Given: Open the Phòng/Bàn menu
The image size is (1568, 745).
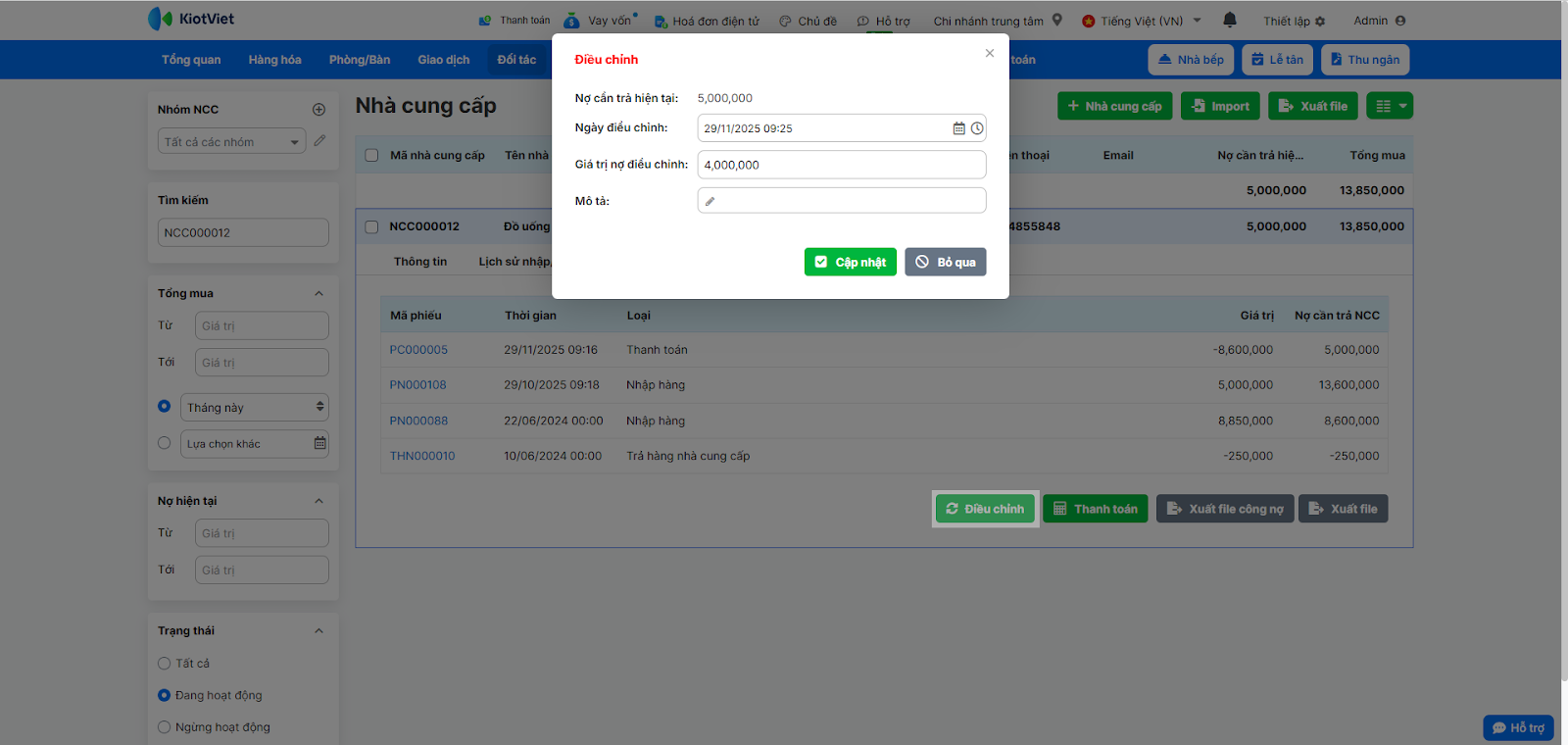Looking at the screenshot, I should [x=360, y=60].
